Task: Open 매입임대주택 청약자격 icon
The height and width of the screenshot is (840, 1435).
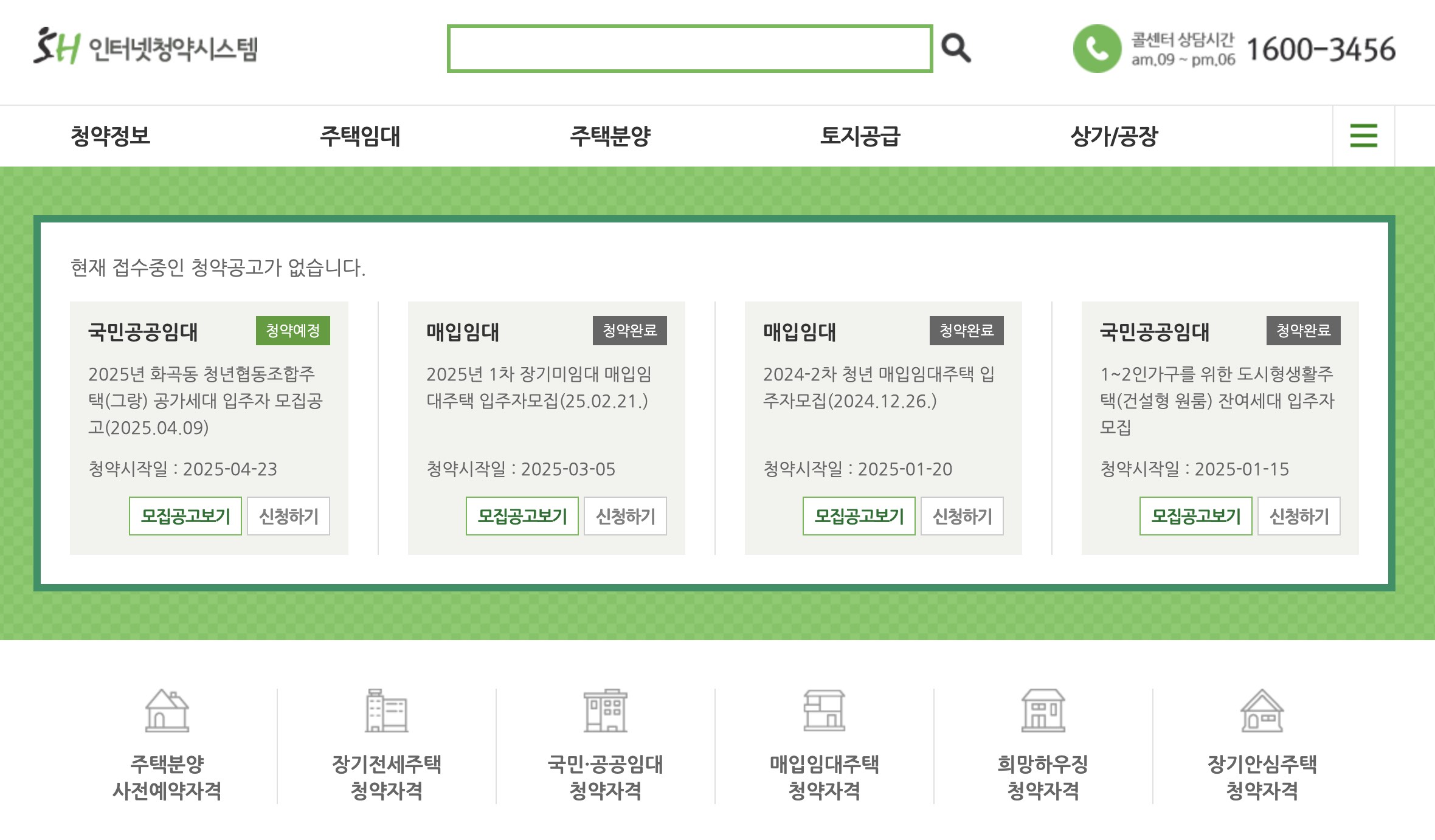Action: pyautogui.click(x=824, y=710)
